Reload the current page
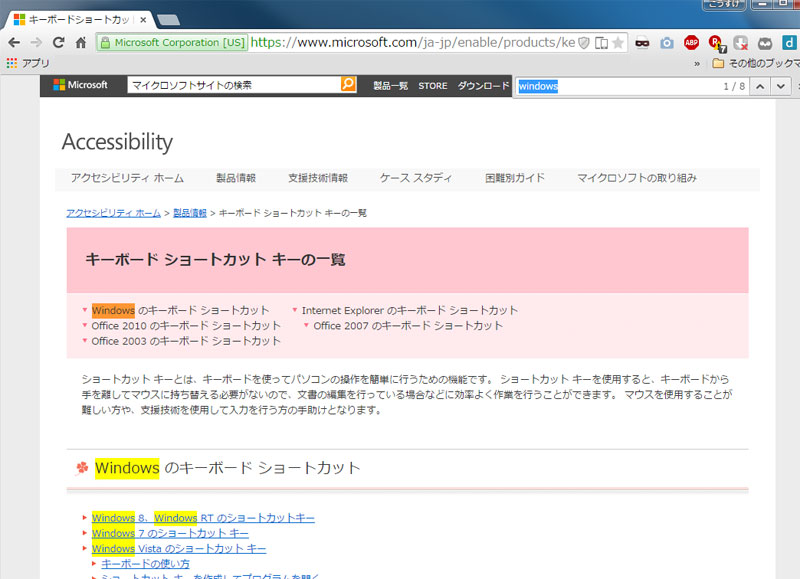Viewport: 800px width, 579px height. 59,42
